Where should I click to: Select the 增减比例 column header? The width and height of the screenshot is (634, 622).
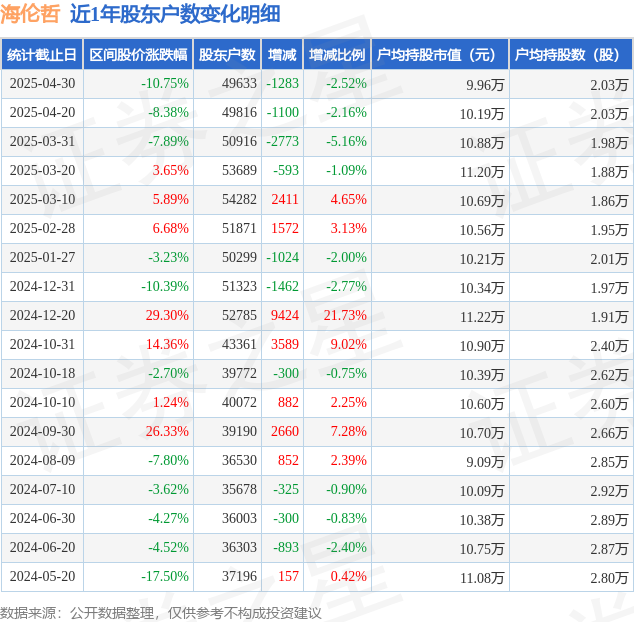pos(337,55)
